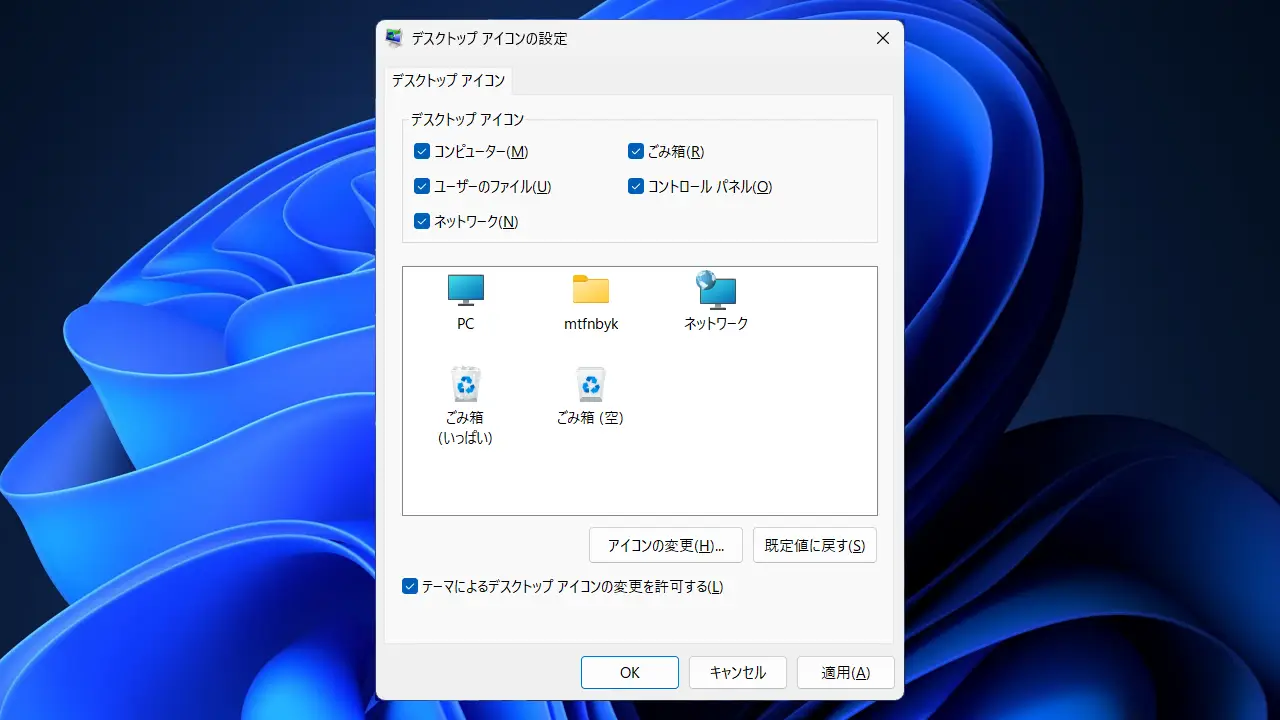This screenshot has height=720, width=1280.
Task: Select the PC monitor icon
Action: tap(466, 290)
